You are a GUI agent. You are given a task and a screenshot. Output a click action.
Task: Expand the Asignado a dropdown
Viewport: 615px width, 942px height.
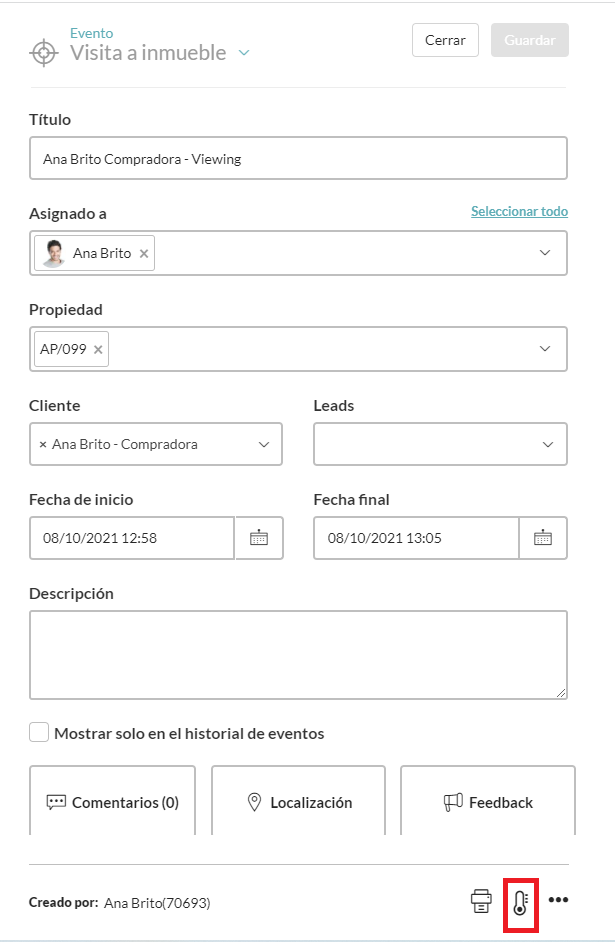pos(545,253)
